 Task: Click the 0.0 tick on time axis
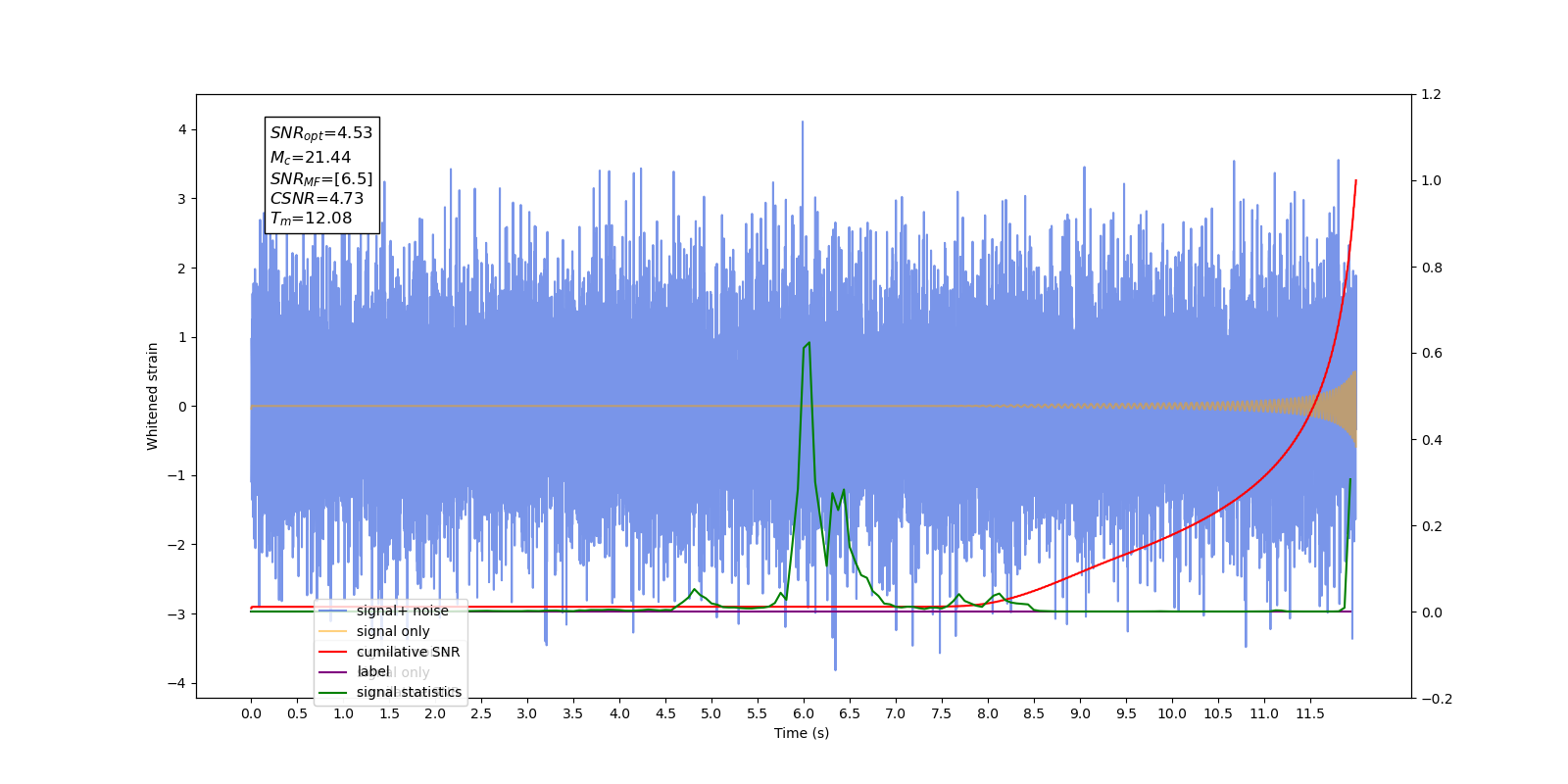[x=251, y=713]
